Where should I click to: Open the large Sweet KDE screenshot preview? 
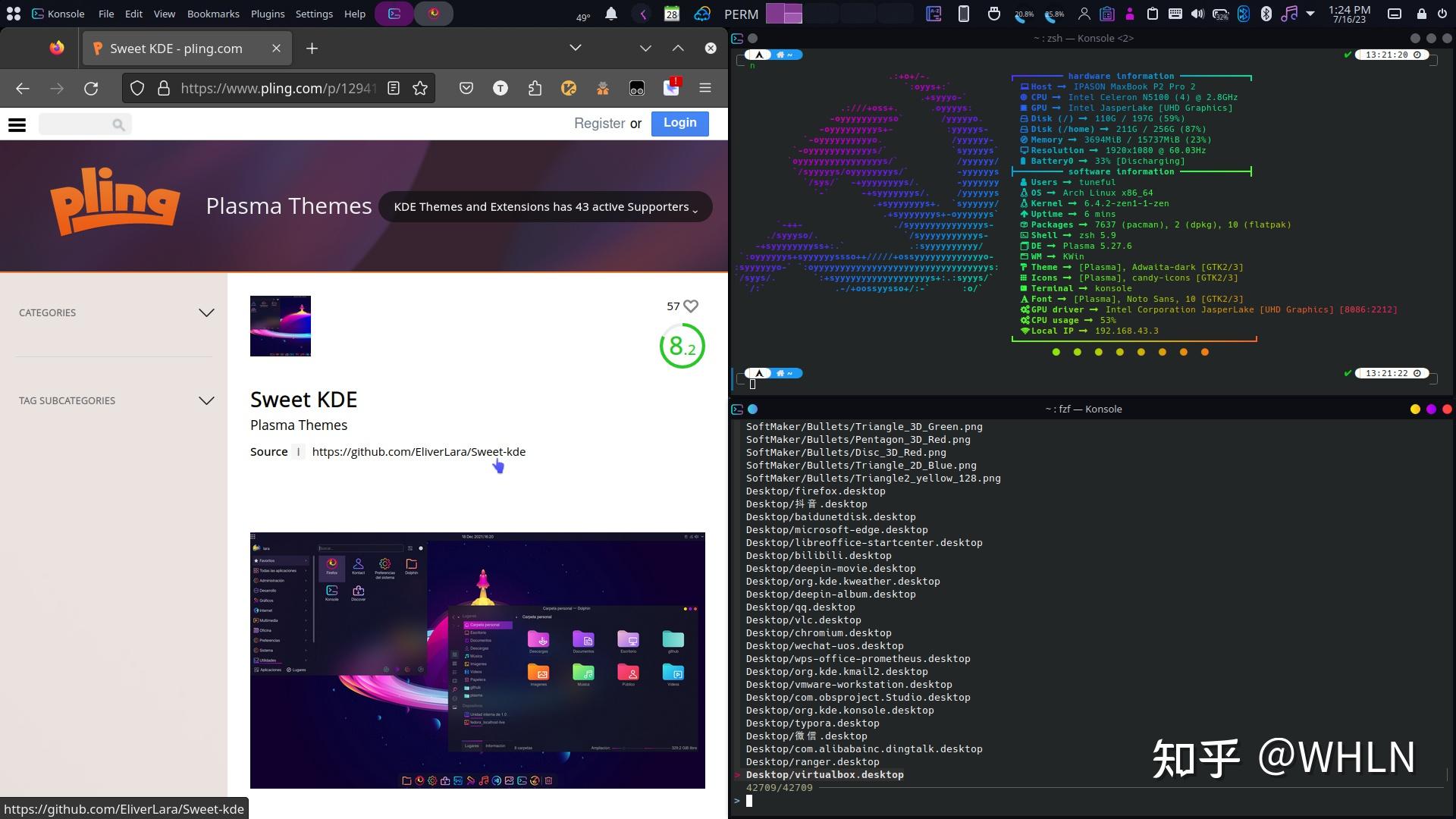pyautogui.click(x=478, y=661)
